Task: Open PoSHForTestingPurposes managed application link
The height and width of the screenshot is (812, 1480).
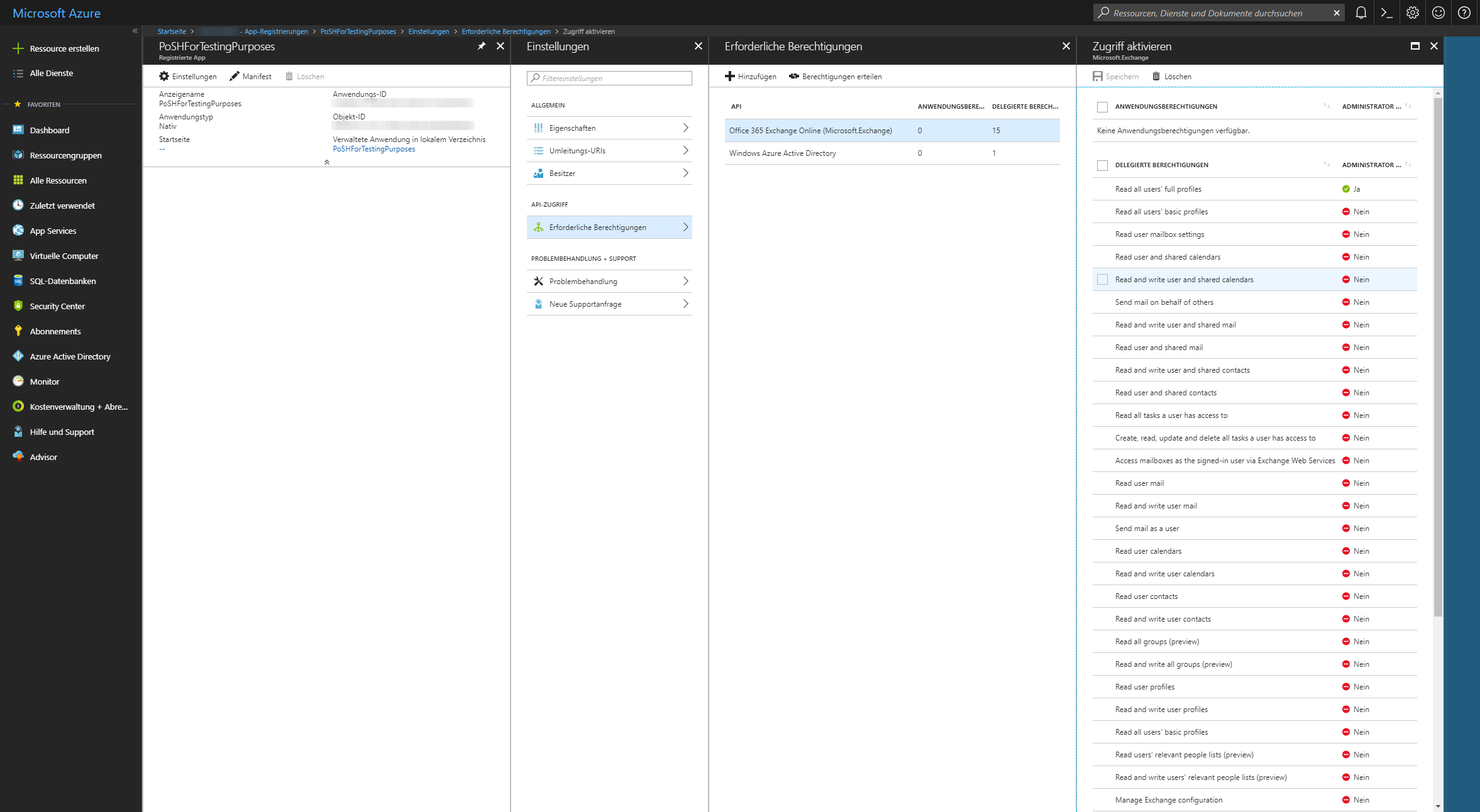Action: (x=373, y=149)
